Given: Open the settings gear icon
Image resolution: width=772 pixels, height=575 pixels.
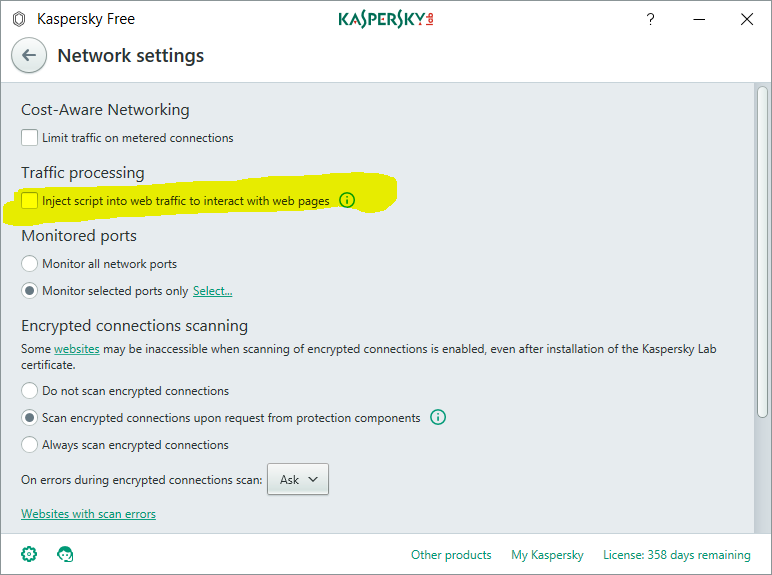Looking at the screenshot, I should [x=29, y=554].
